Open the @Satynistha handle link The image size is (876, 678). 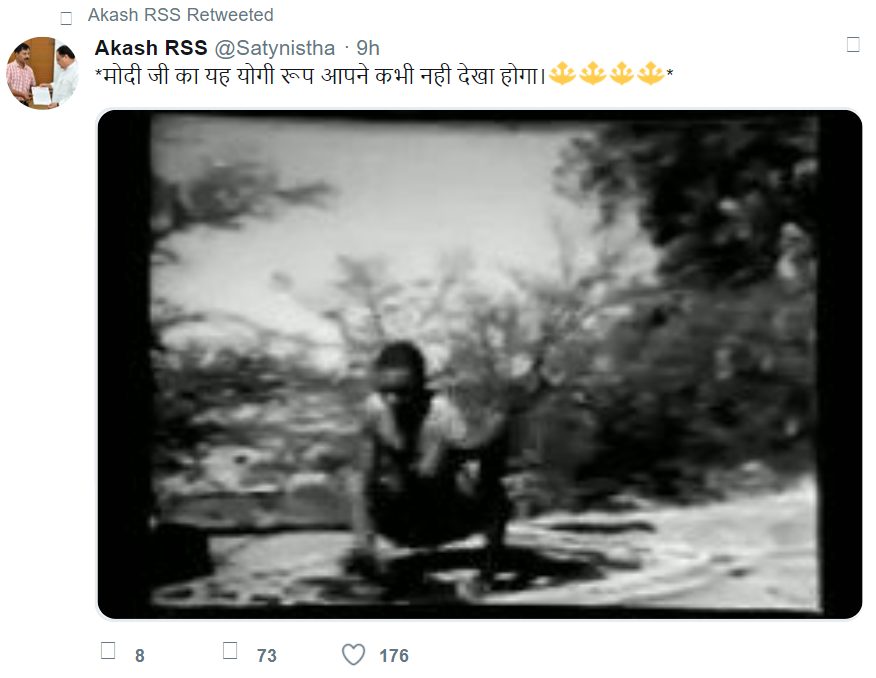(275, 49)
